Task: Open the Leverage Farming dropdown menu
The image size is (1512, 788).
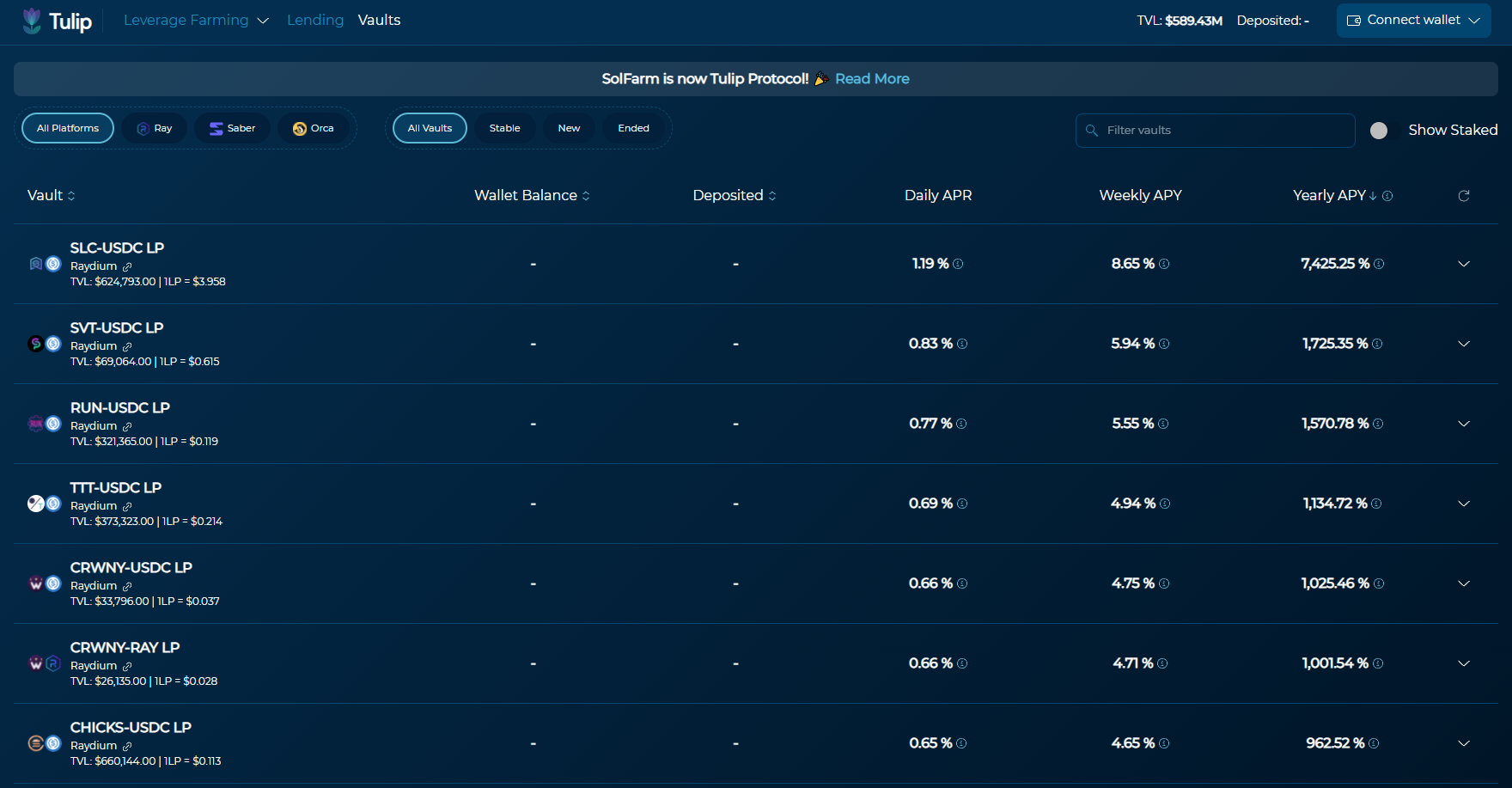Action: [x=196, y=20]
